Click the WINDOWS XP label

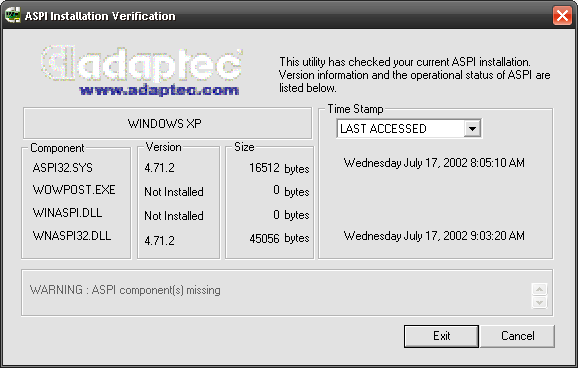click(164, 124)
